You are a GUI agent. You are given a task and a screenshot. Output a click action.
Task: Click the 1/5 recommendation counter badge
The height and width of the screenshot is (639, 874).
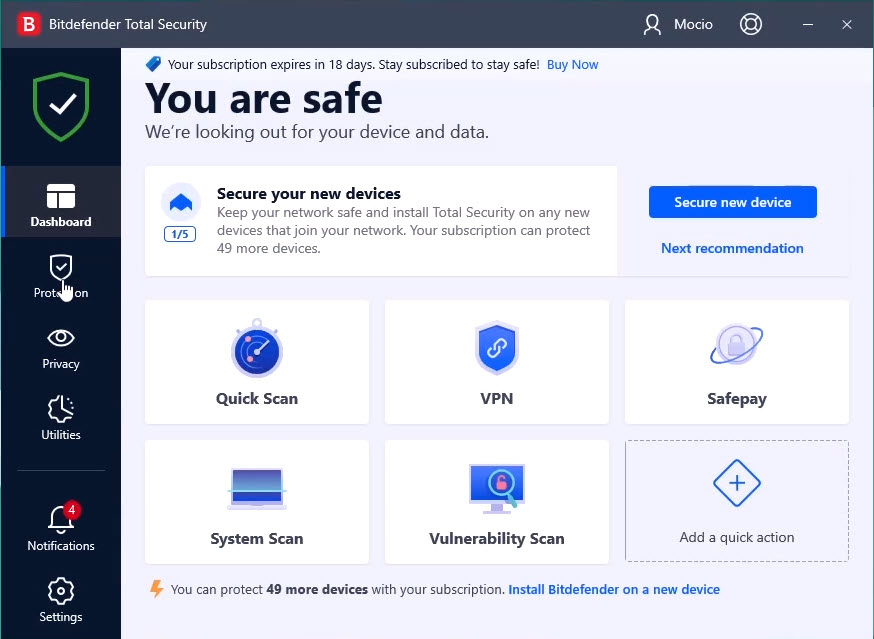pos(181,234)
